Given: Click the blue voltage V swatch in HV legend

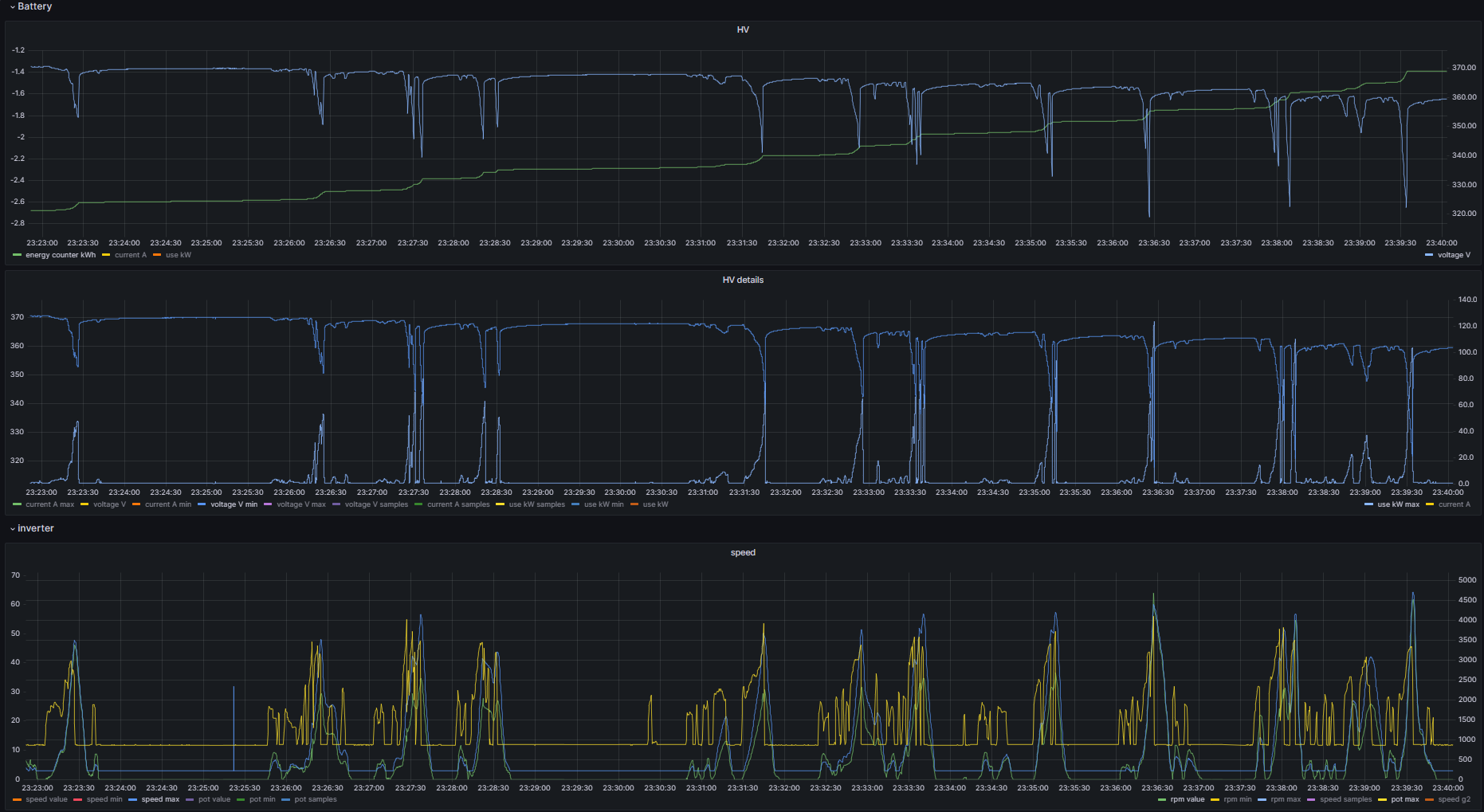Looking at the screenshot, I should (1429, 256).
